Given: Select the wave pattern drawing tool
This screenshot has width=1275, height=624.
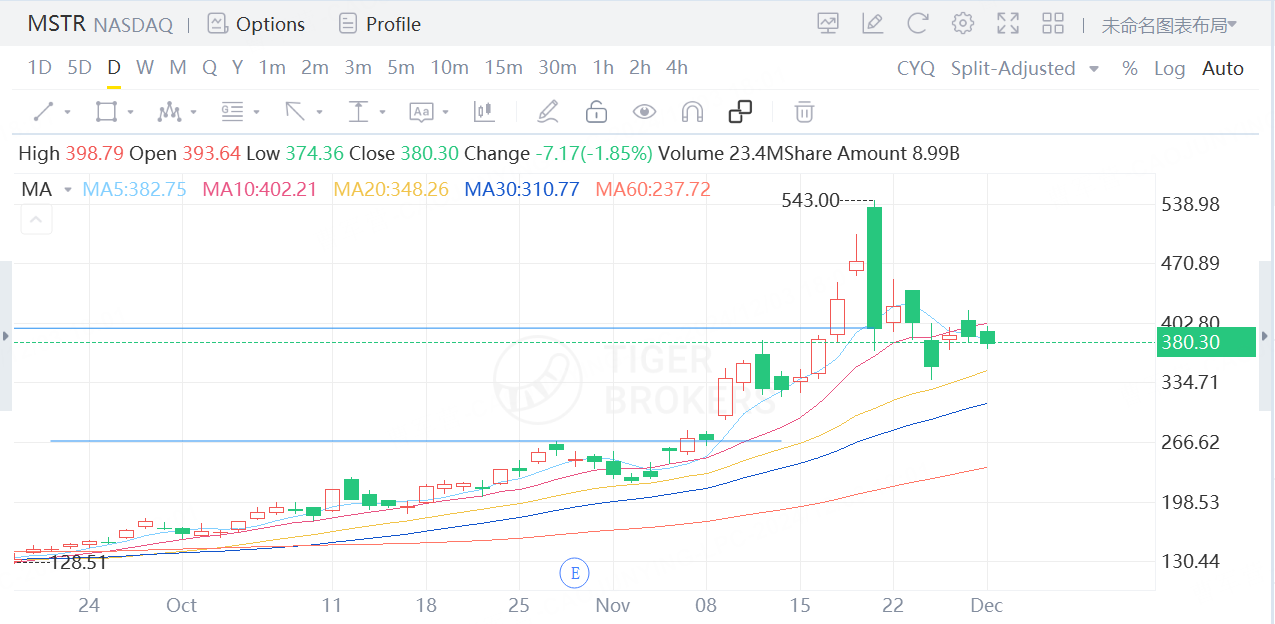Looking at the screenshot, I should pyautogui.click(x=169, y=112).
